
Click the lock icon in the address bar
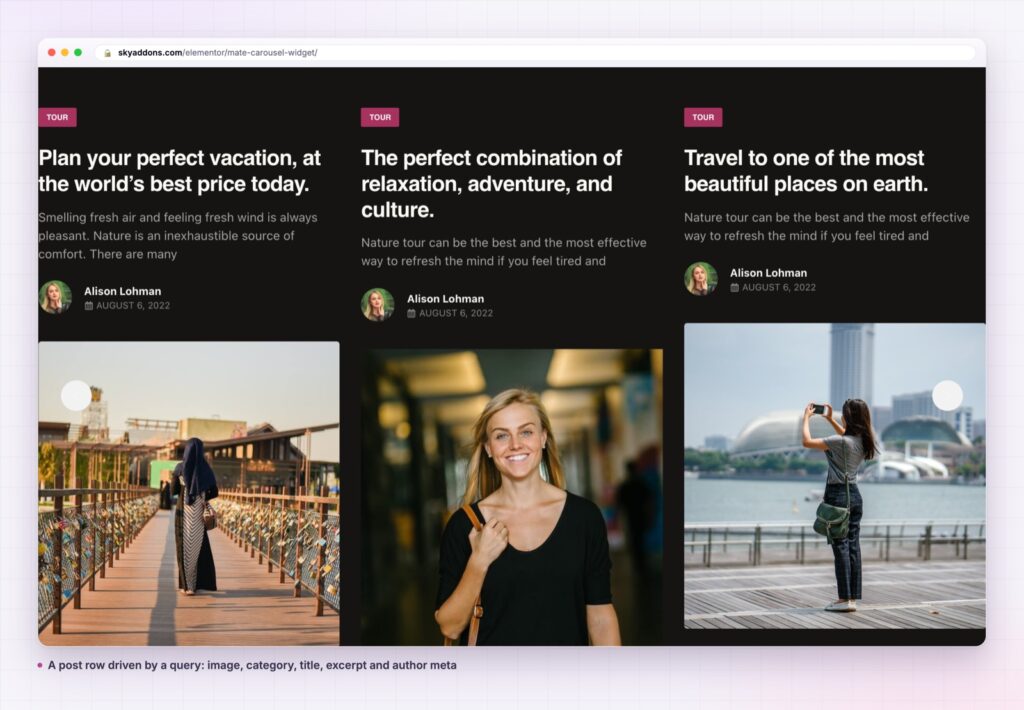[108, 53]
